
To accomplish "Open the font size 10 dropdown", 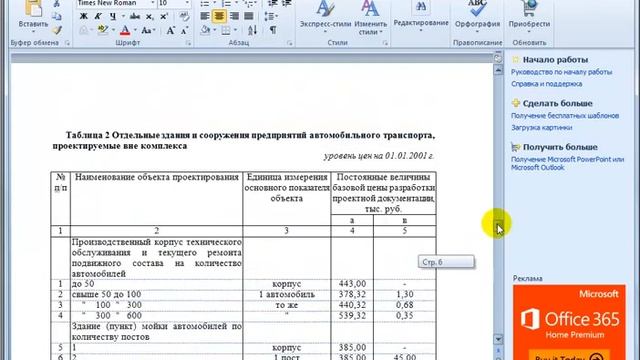I will tap(187, 3).
